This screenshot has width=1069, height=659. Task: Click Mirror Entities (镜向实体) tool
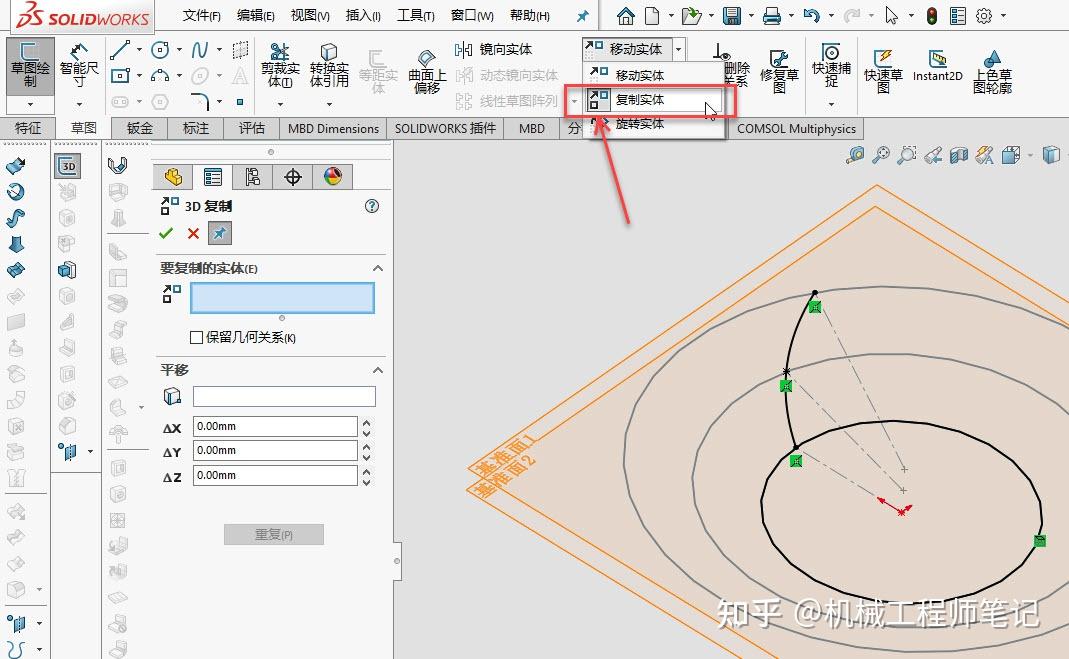494,49
